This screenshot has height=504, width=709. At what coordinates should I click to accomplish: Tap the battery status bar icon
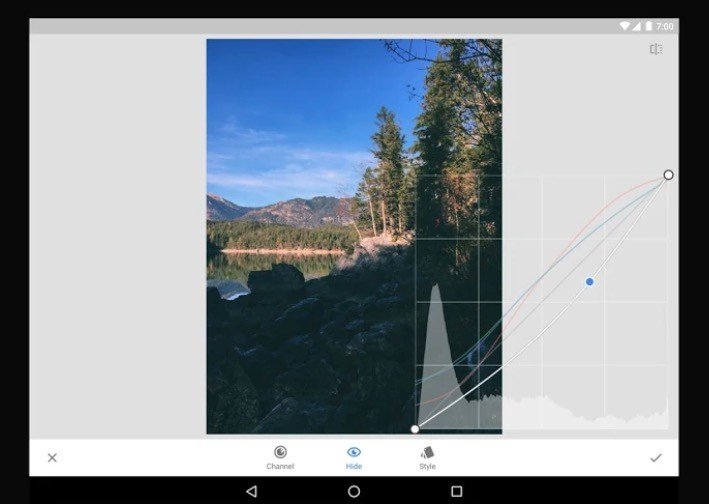point(648,26)
